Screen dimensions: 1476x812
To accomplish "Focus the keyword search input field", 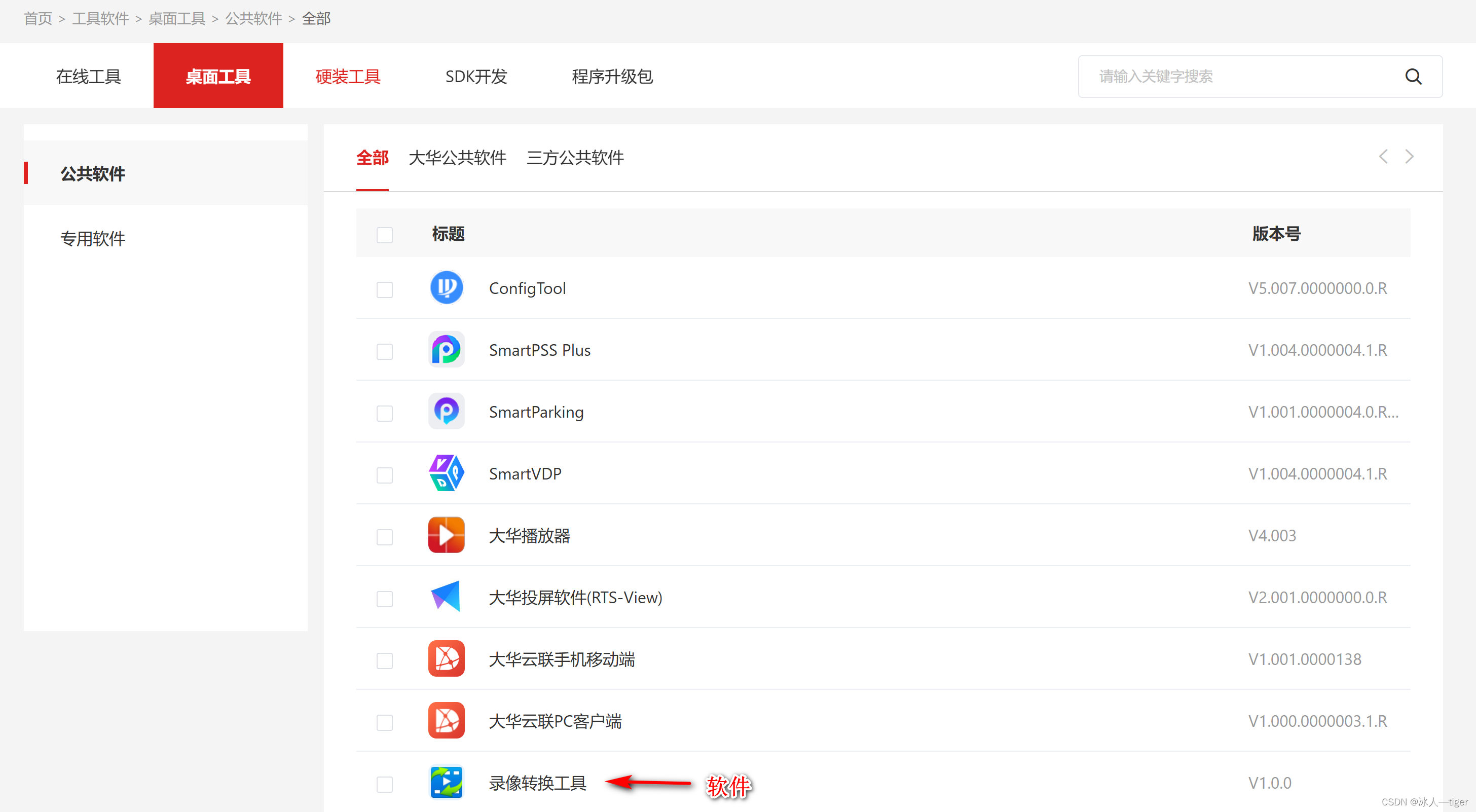I will coord(1232,77).
